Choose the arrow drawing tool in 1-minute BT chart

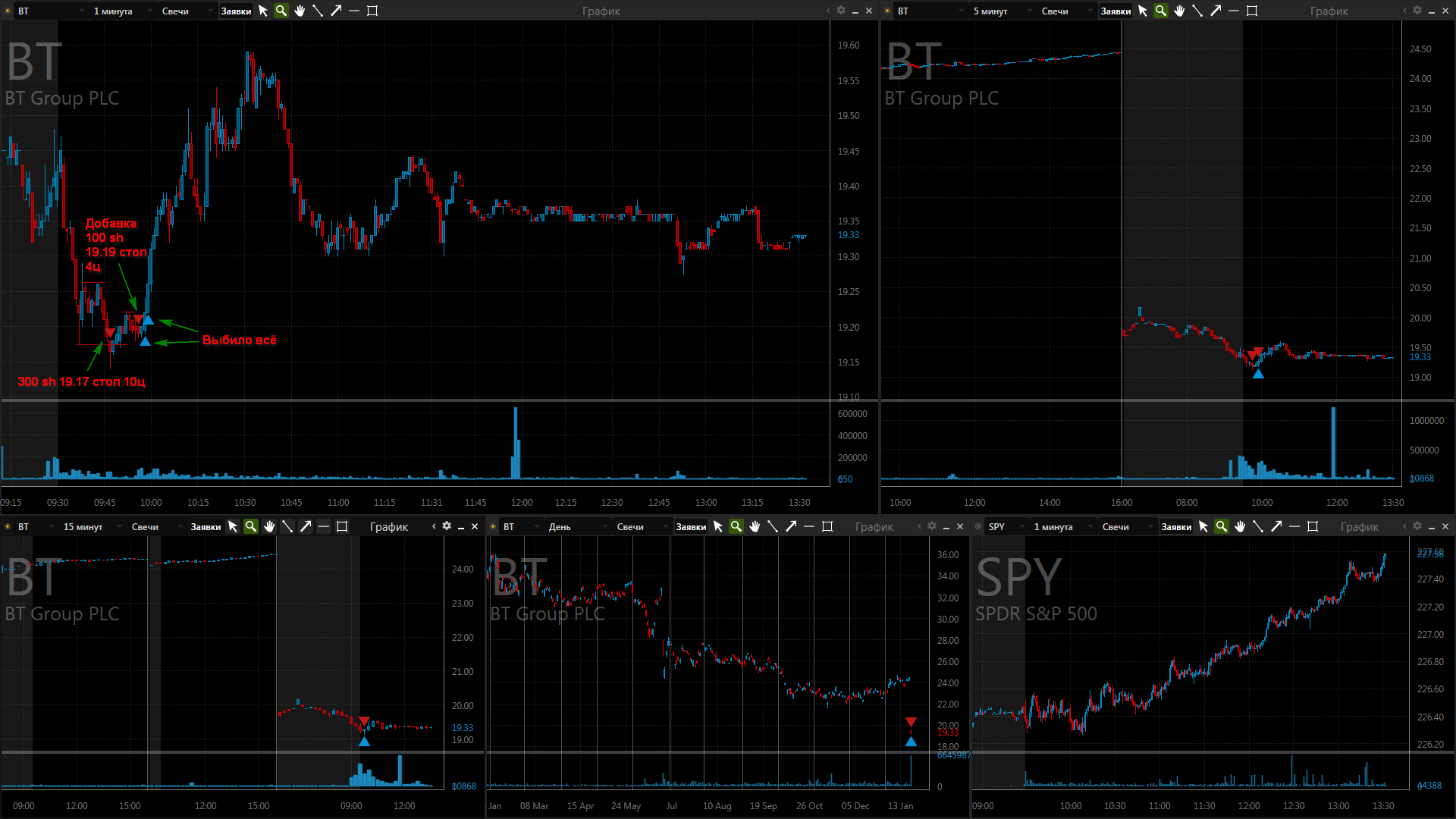click(x=336, y=11)
